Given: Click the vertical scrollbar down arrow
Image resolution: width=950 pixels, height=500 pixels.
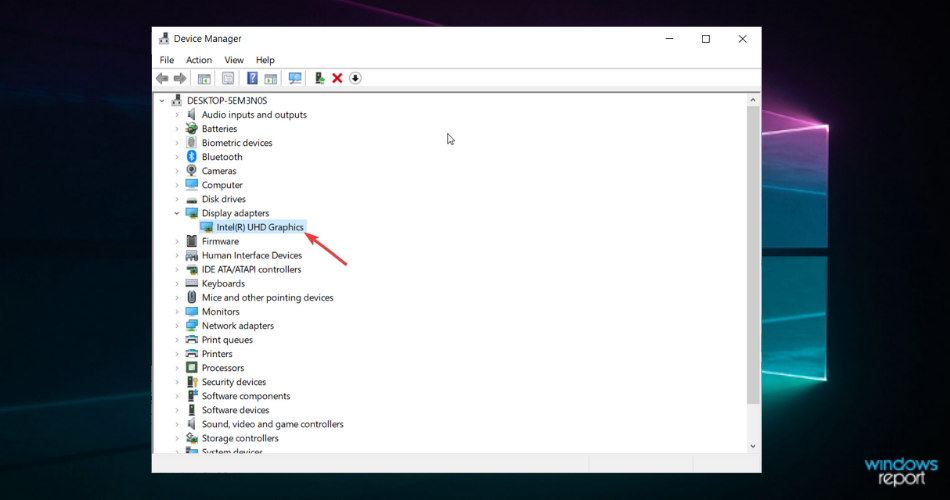Looking at the screenshot, I should tap(752, 447).
